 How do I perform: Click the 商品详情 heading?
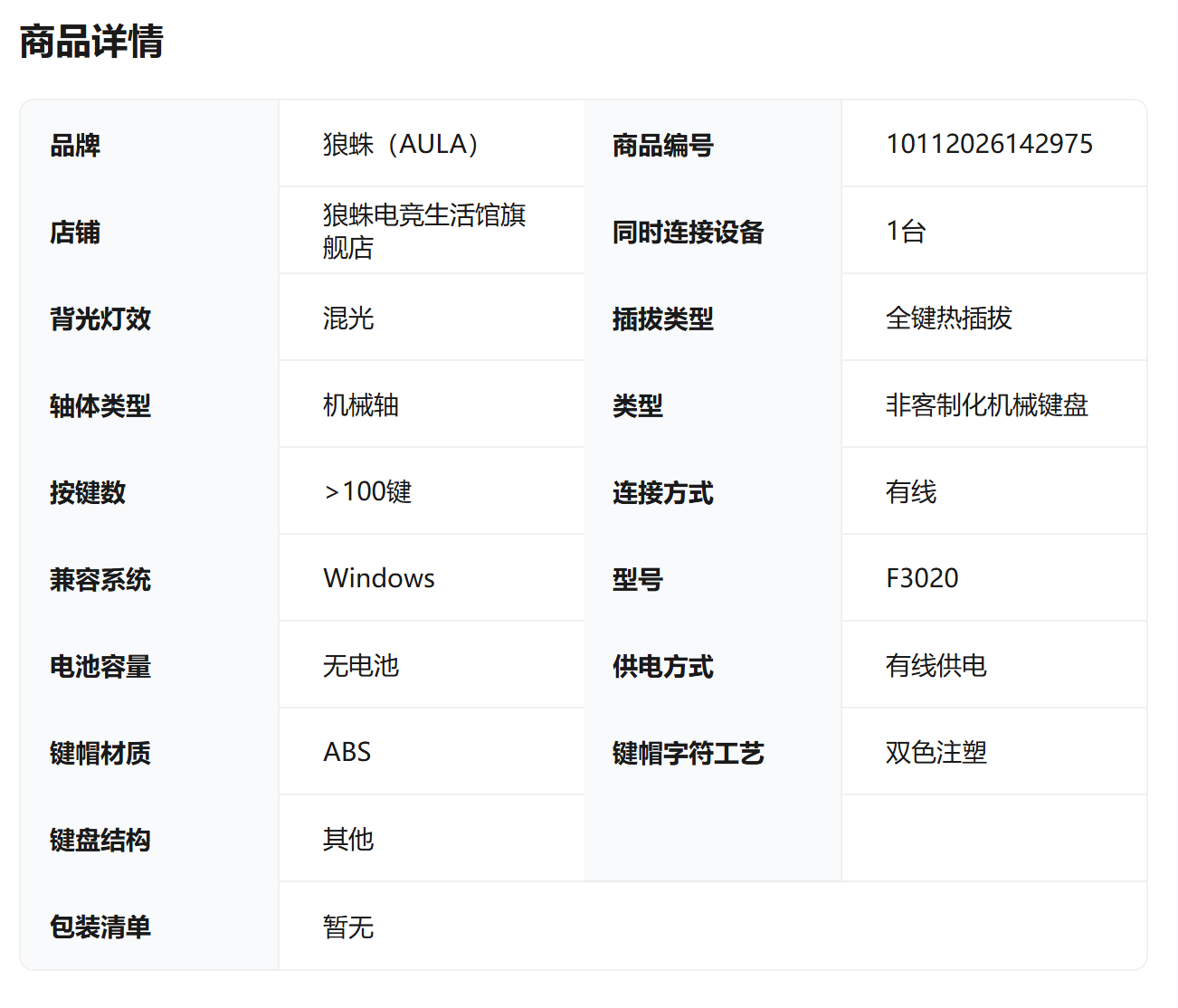coord(91,42)
